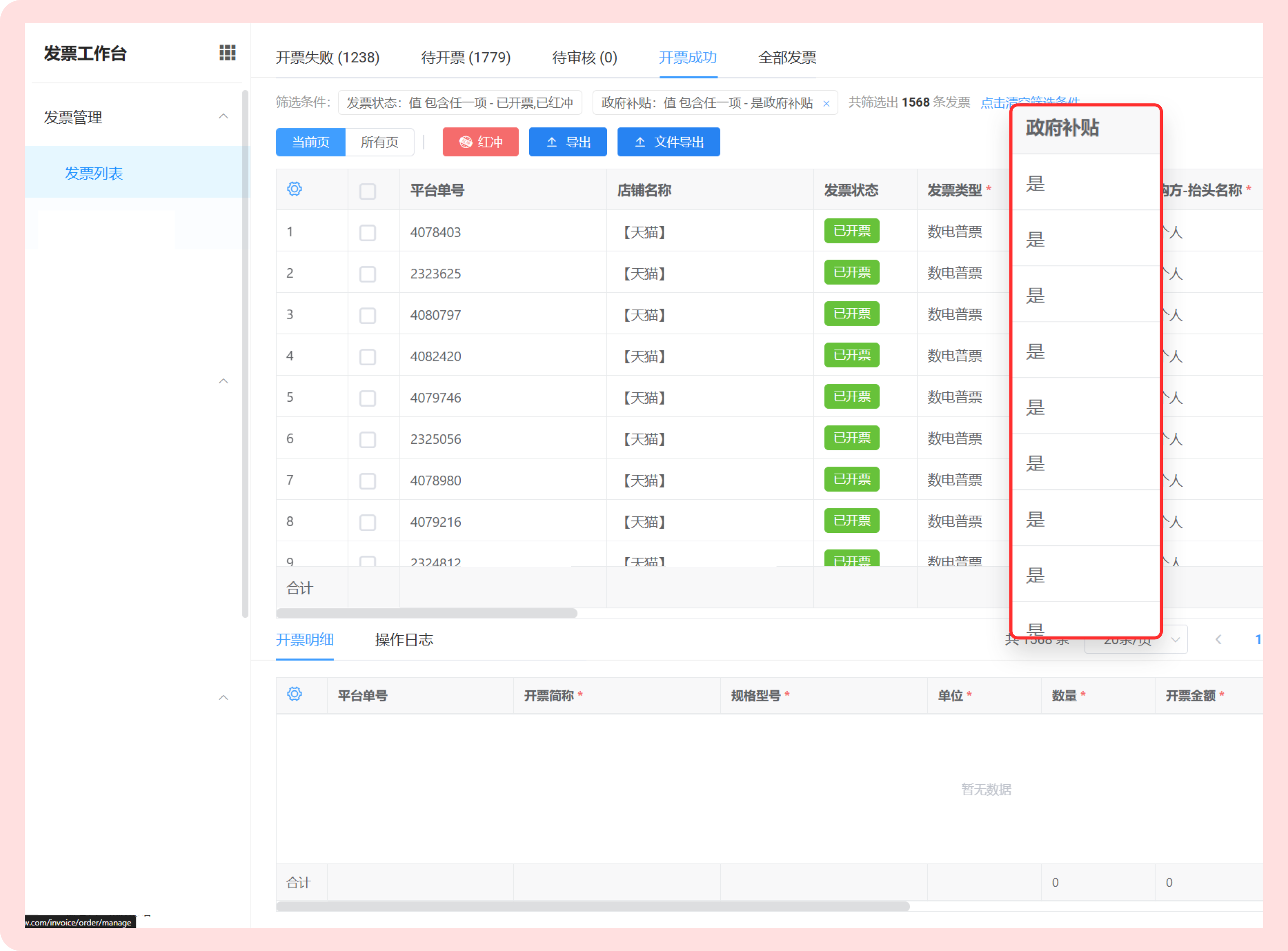The width and height of the screenshot is (1288, 951).
Task: Select the 当前页 scope button
Action: 310,142
